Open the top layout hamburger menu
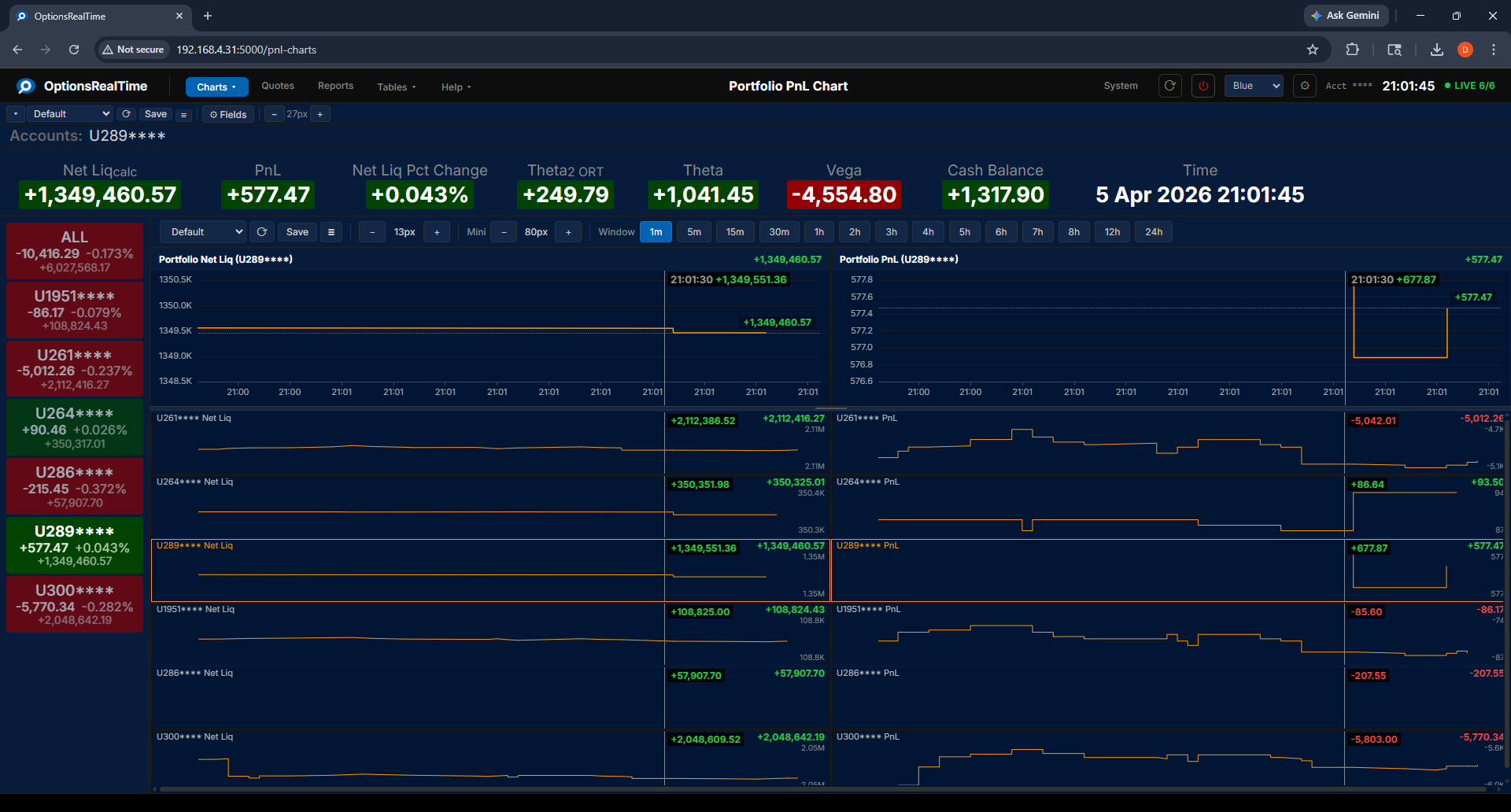 point(183,115)
